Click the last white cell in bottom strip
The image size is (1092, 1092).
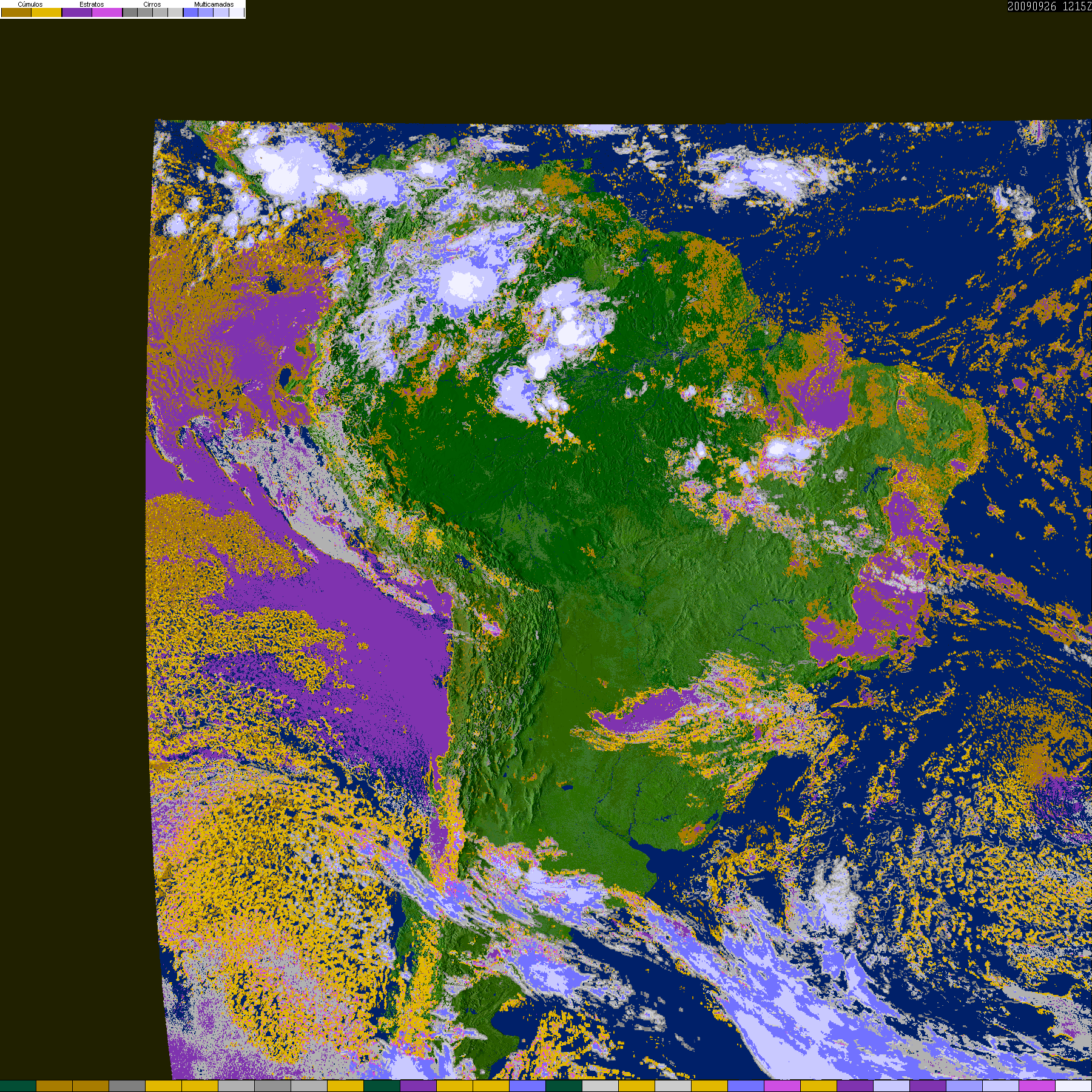pyautogui.click(x=1074, y=1086)
